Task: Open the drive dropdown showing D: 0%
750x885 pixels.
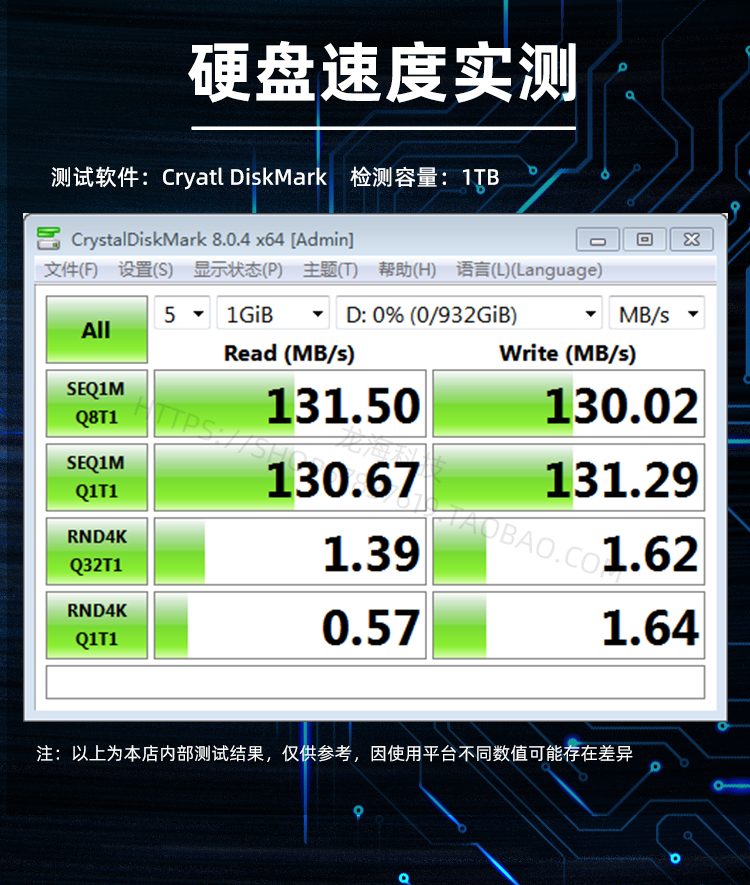Action: coord(469,313)
